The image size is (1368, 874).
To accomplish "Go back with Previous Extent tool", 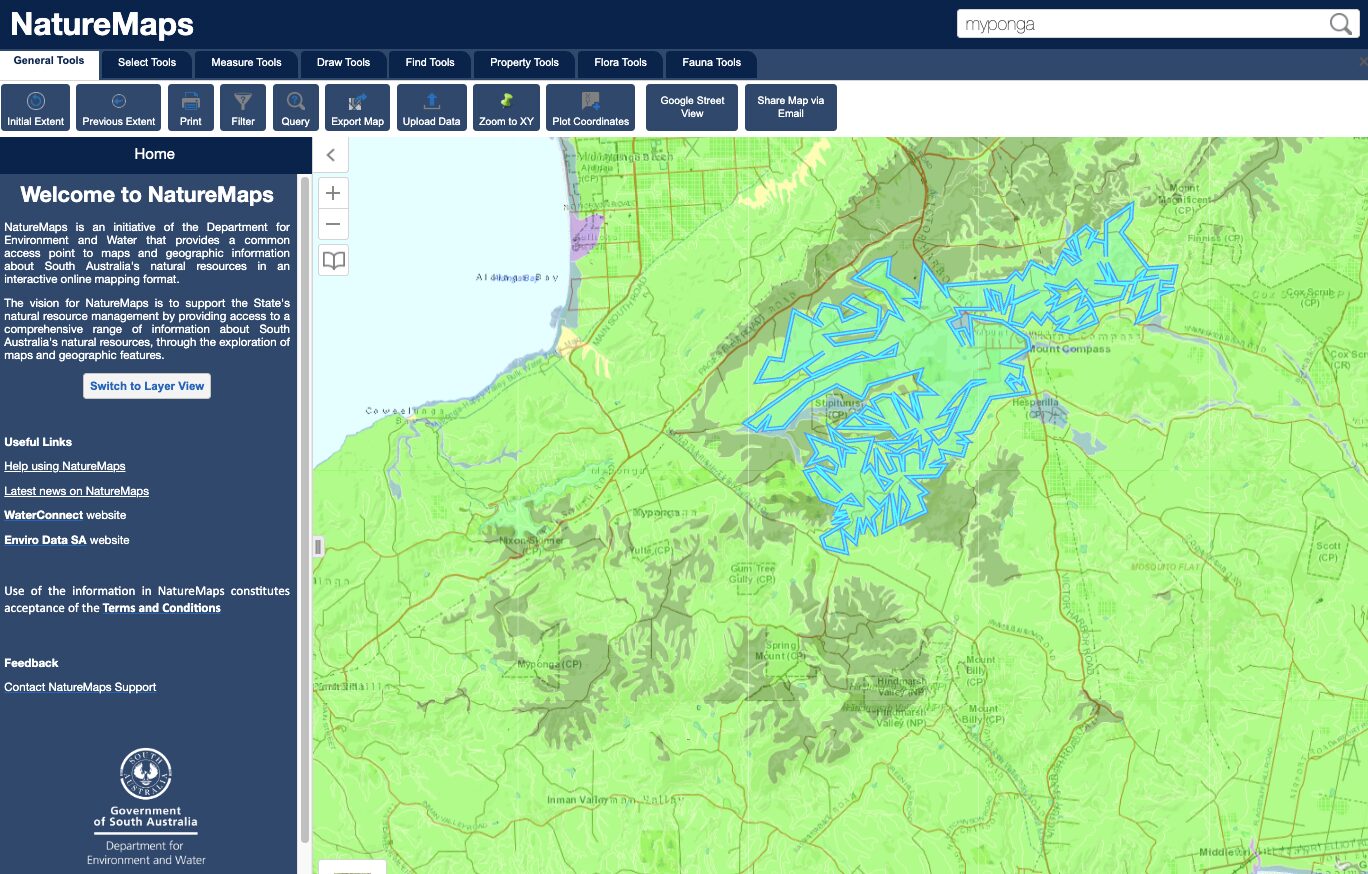I will (x=118, y=108).
